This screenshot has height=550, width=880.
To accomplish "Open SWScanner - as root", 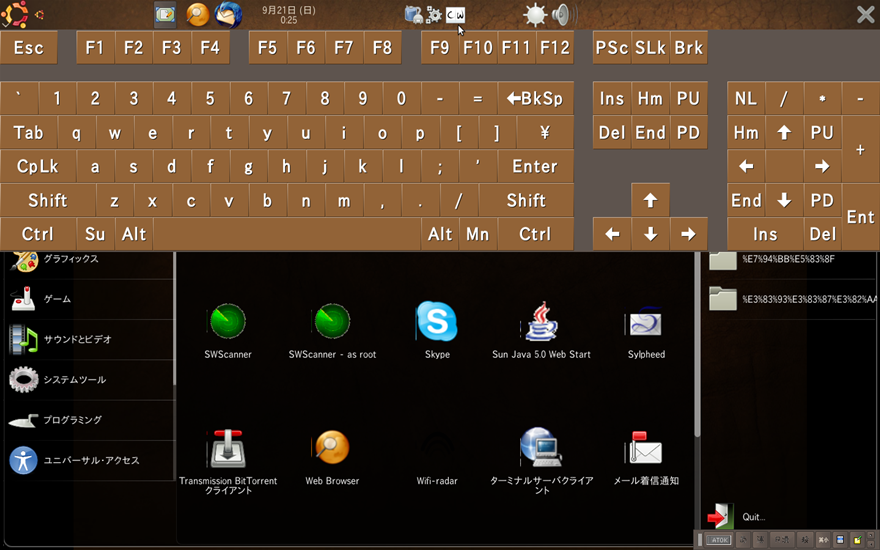I will point(332,323).
